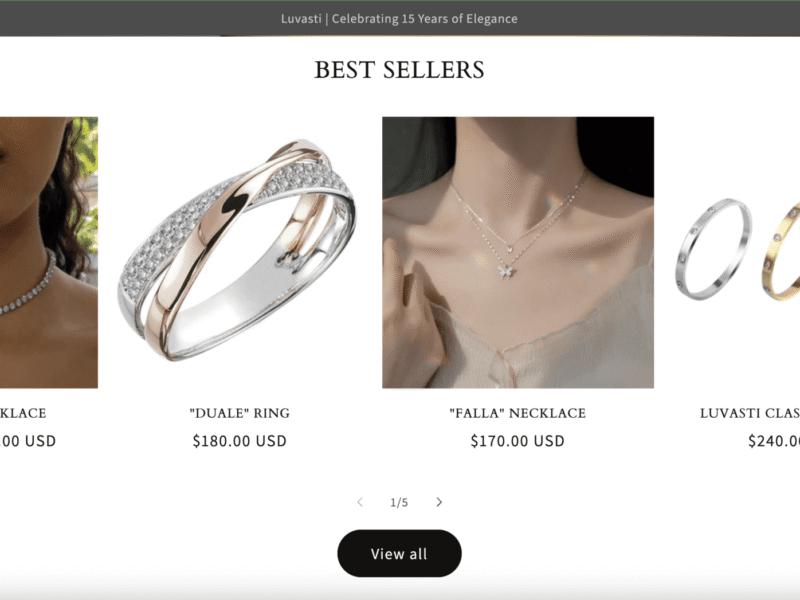Click the View all button

point(399,554)
